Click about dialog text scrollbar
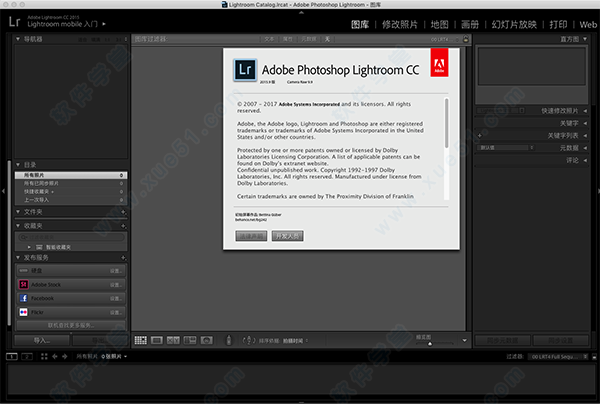Viewport: 600px width, 404px height. 446,122
